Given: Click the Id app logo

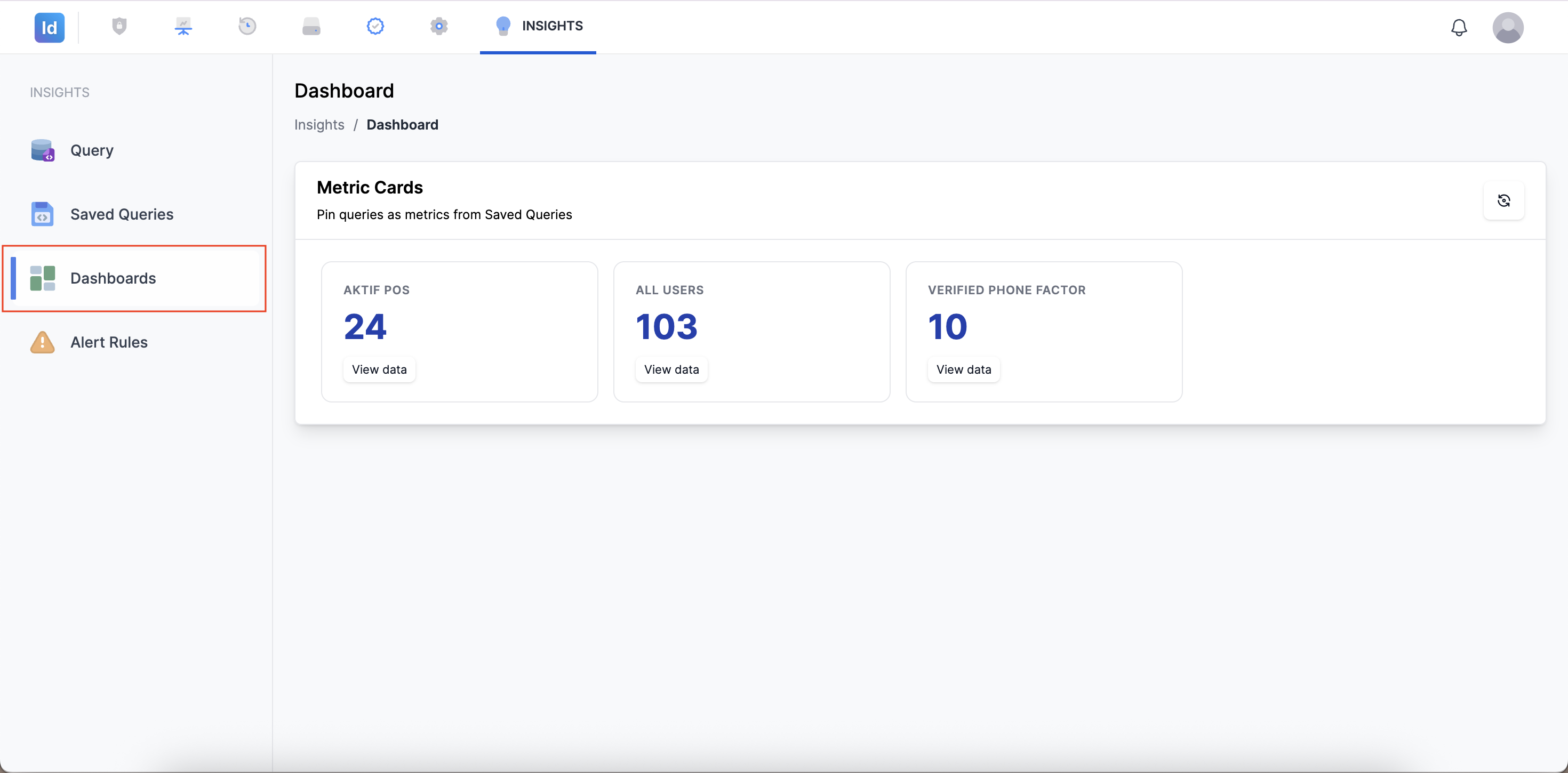Looking at the screenshot, I should tap(49, 27).
